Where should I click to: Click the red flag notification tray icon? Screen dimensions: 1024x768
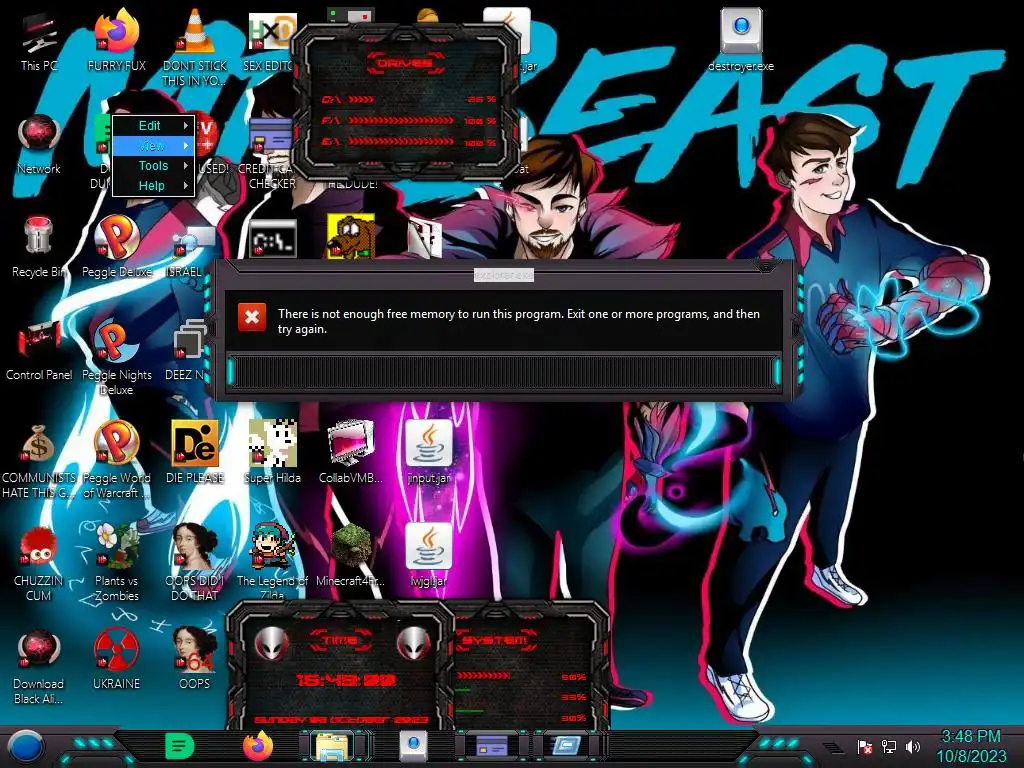(865, 747)
